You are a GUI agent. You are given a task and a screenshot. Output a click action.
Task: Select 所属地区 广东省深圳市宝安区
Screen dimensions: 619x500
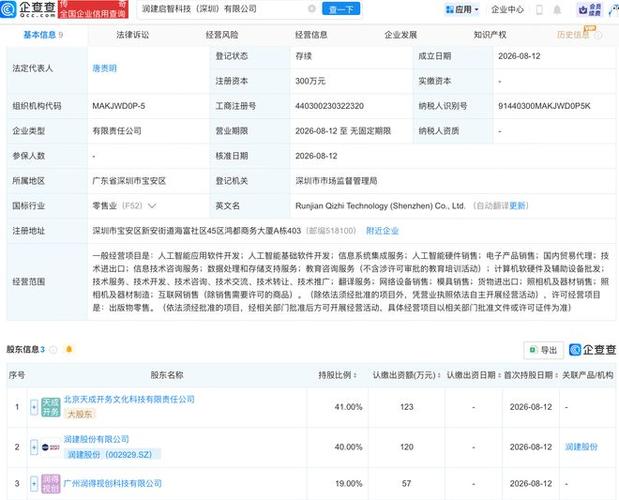click(x=129, y=181)
